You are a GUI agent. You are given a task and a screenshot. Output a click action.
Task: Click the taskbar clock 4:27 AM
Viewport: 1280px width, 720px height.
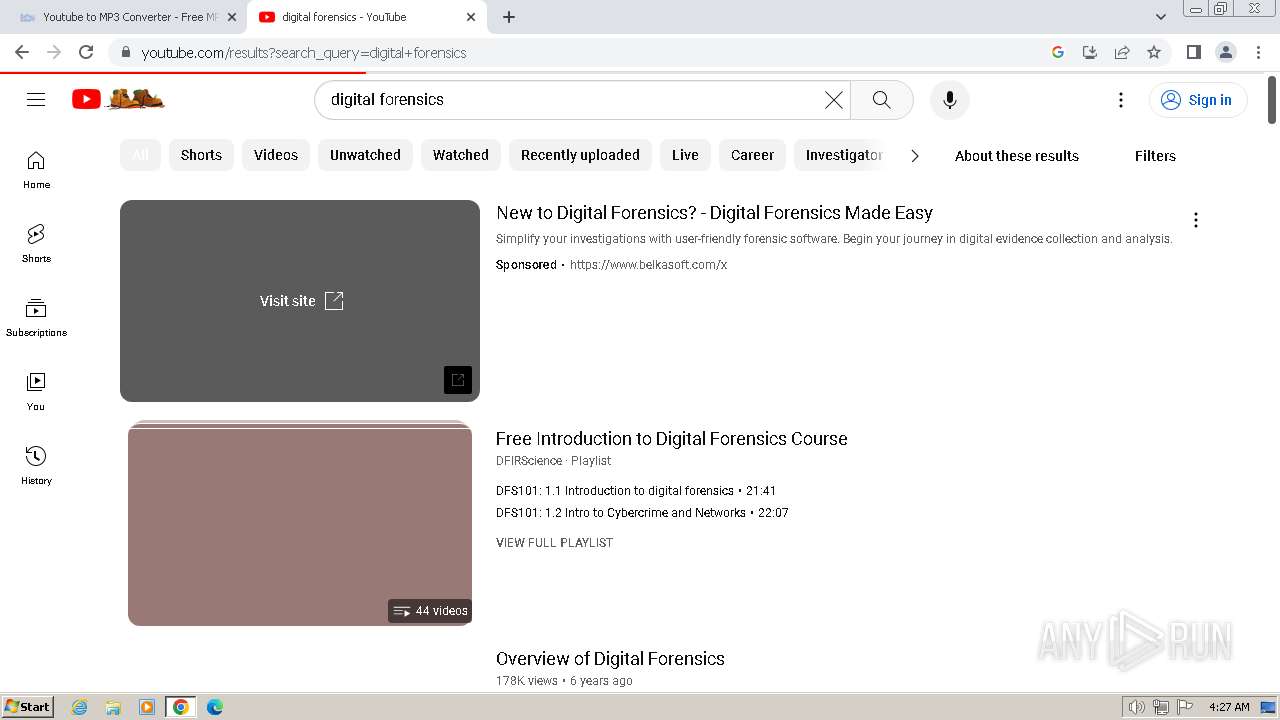[1229, 707]
